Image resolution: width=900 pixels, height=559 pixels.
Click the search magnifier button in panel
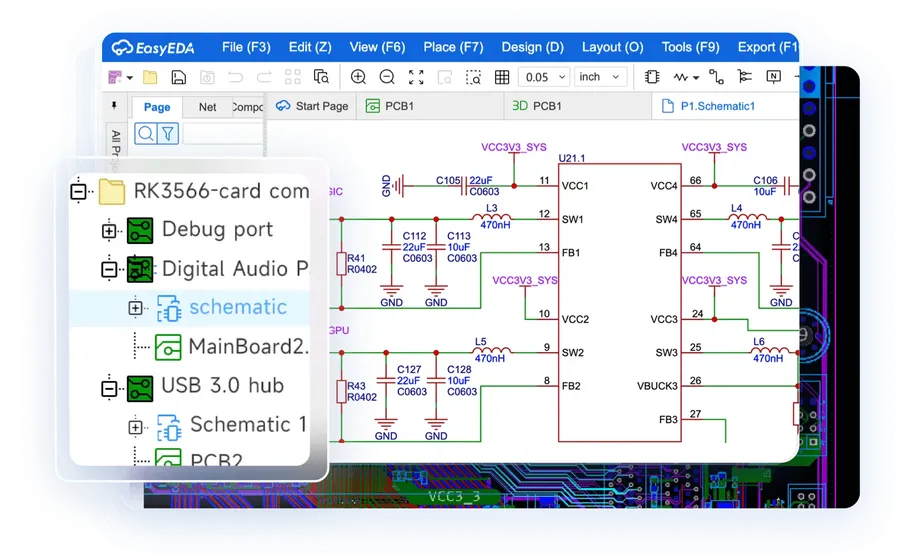[x=145, y=134]
